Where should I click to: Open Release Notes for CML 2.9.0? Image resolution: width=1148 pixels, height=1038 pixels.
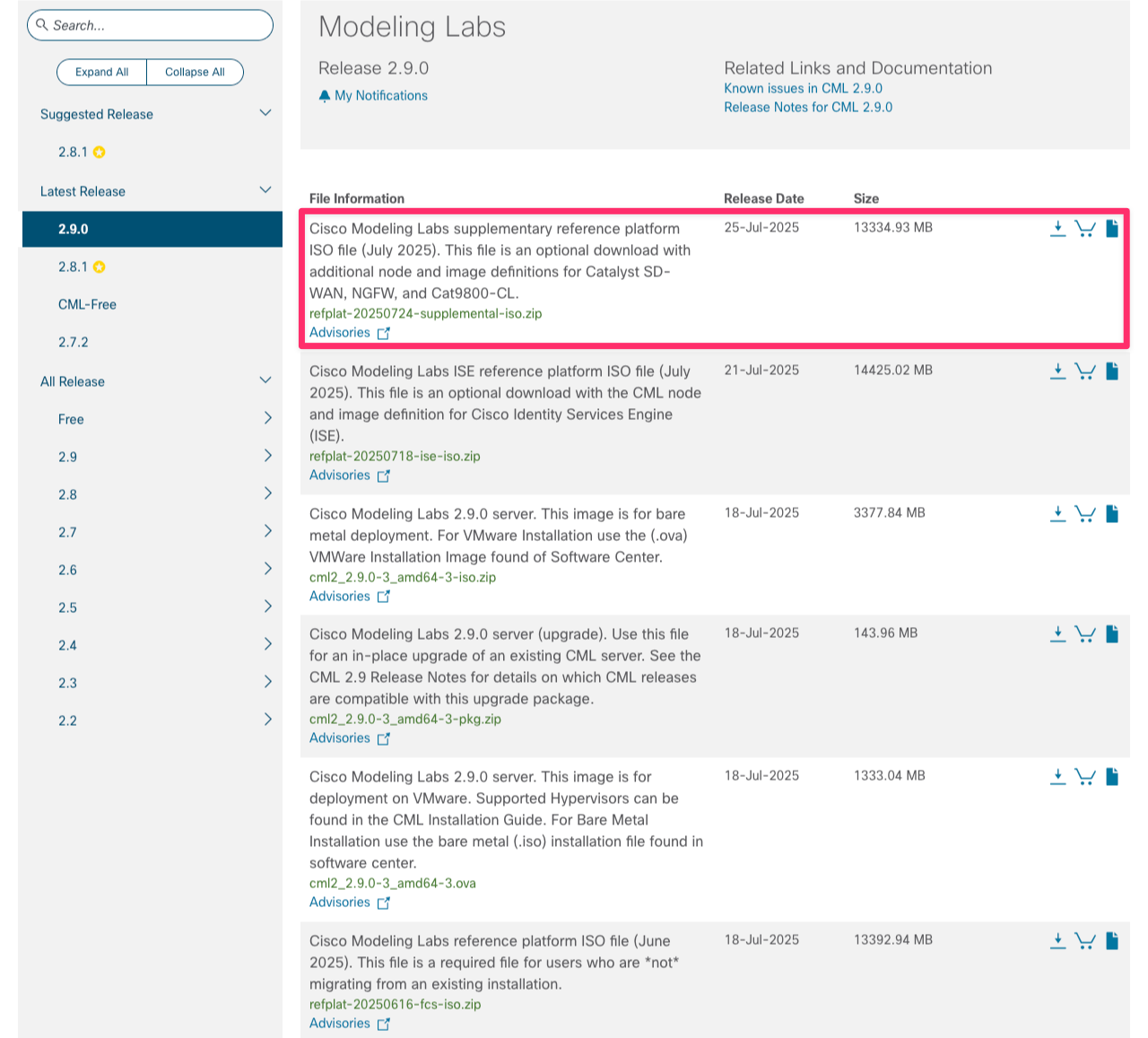click(808, 108)
